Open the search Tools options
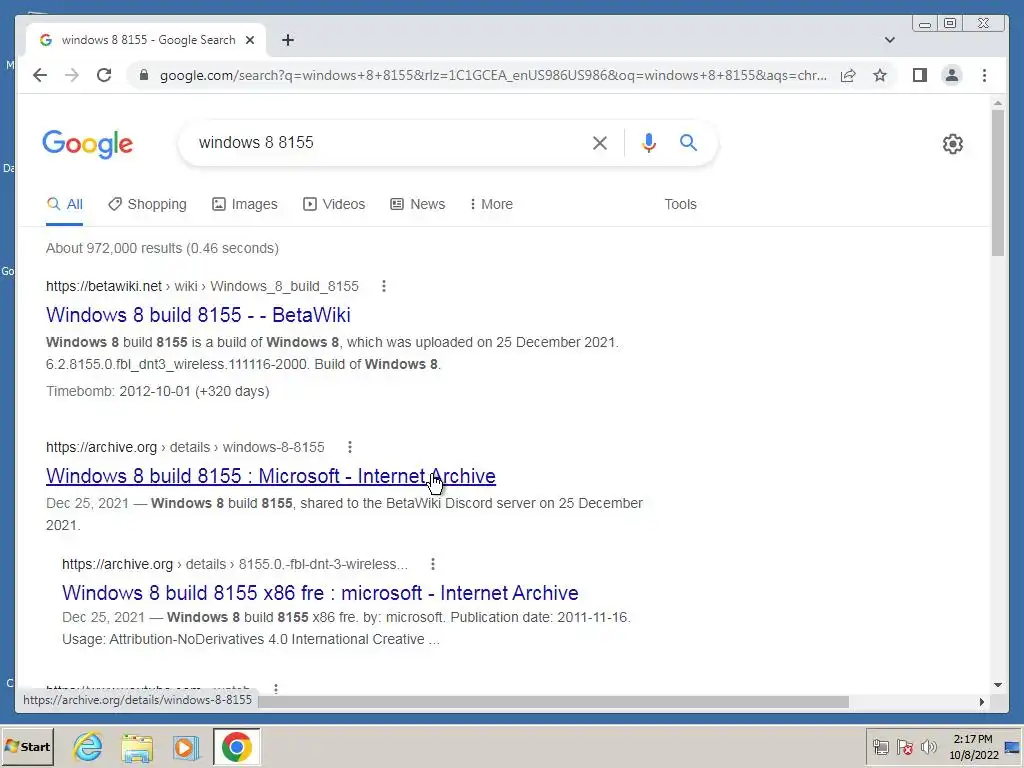 pos(680,204)
